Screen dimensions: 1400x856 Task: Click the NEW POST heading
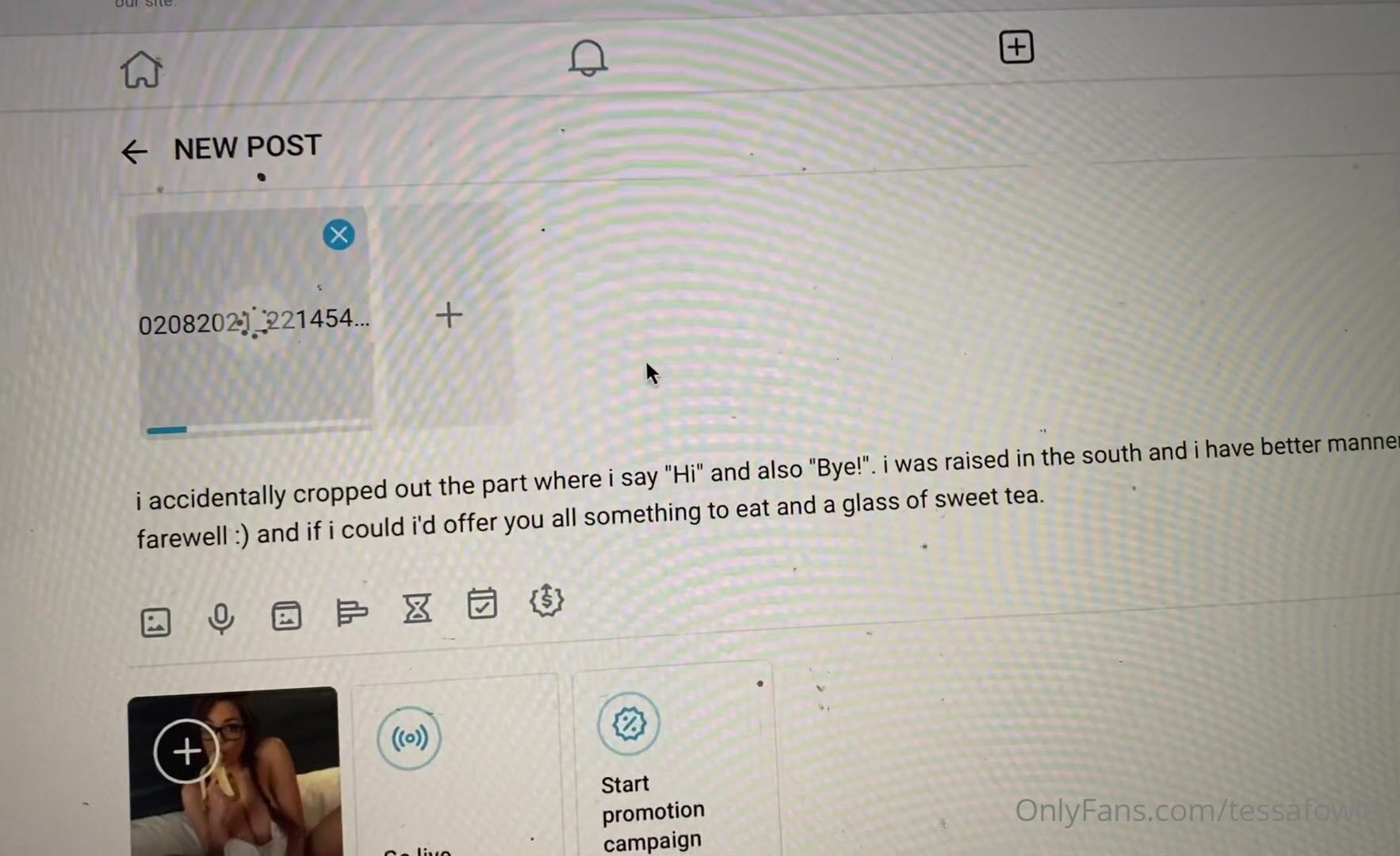[x=247, y=147]
